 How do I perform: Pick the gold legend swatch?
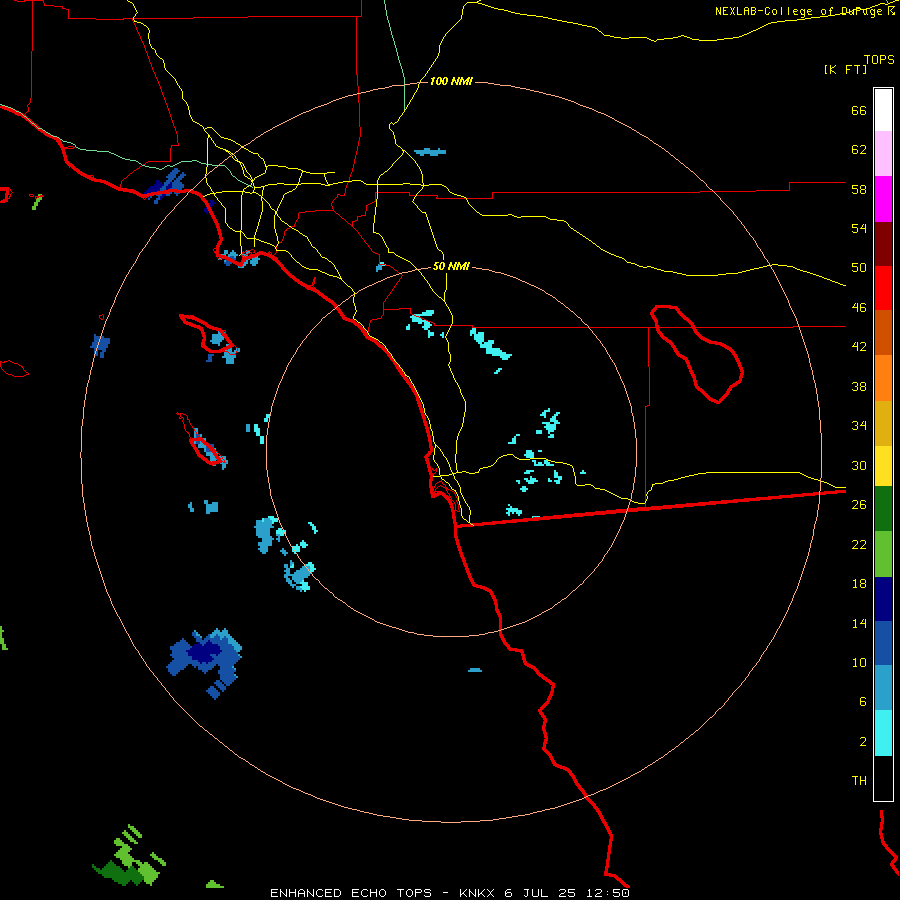point(883,423)
